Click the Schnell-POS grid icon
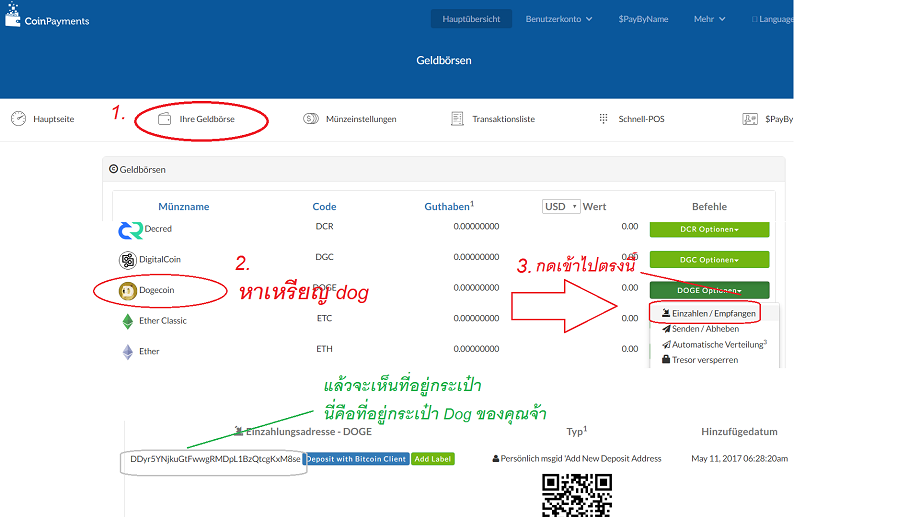Image resolution: width=920 pixels, height=517 pixels. [603, 119]
